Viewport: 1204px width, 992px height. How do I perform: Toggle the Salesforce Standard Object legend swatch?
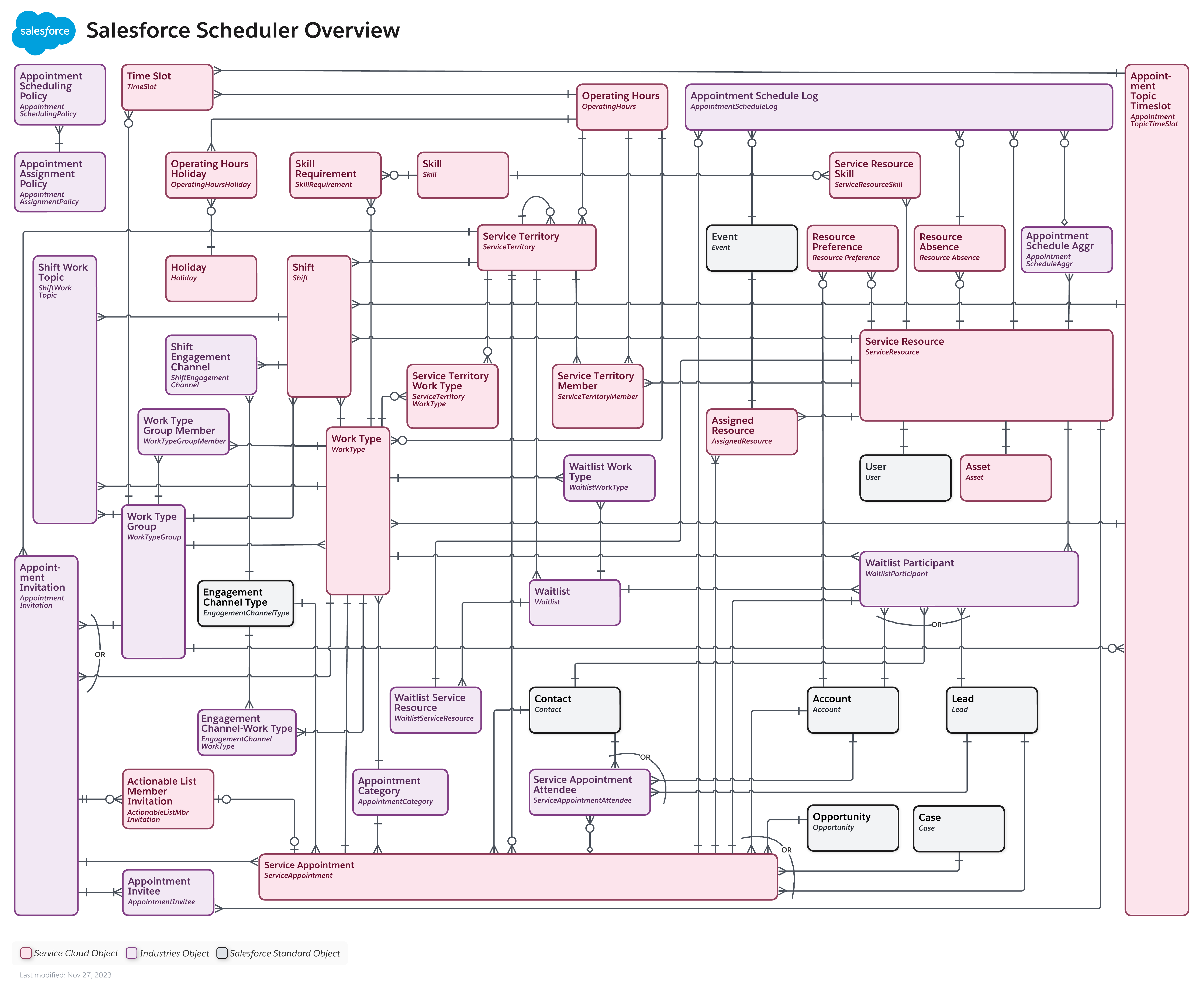point(222,953)
